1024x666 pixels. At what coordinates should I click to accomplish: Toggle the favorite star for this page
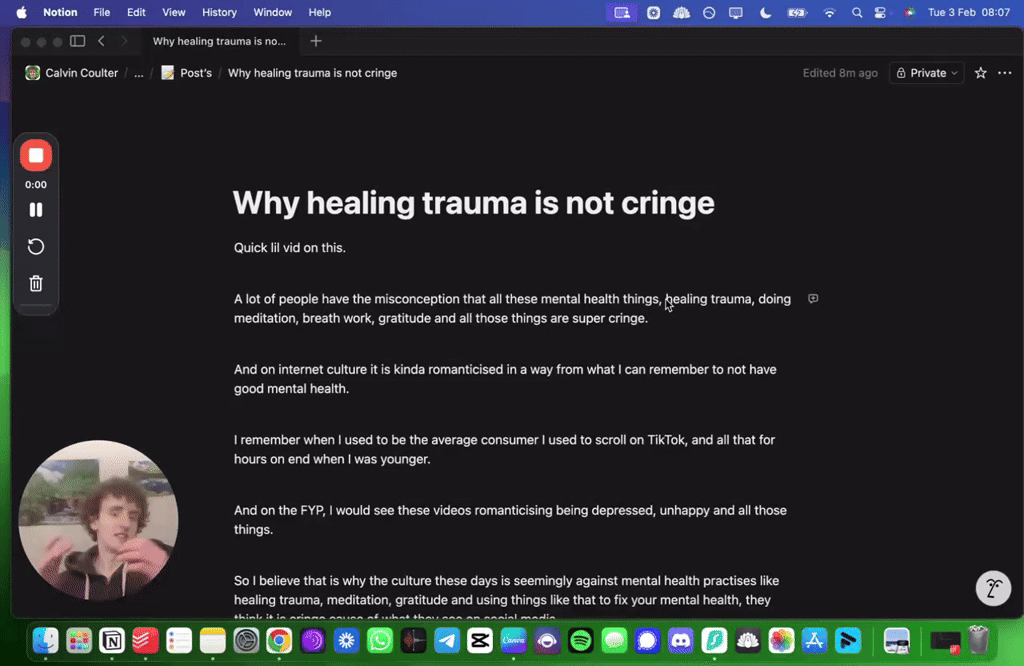[980, 73]
